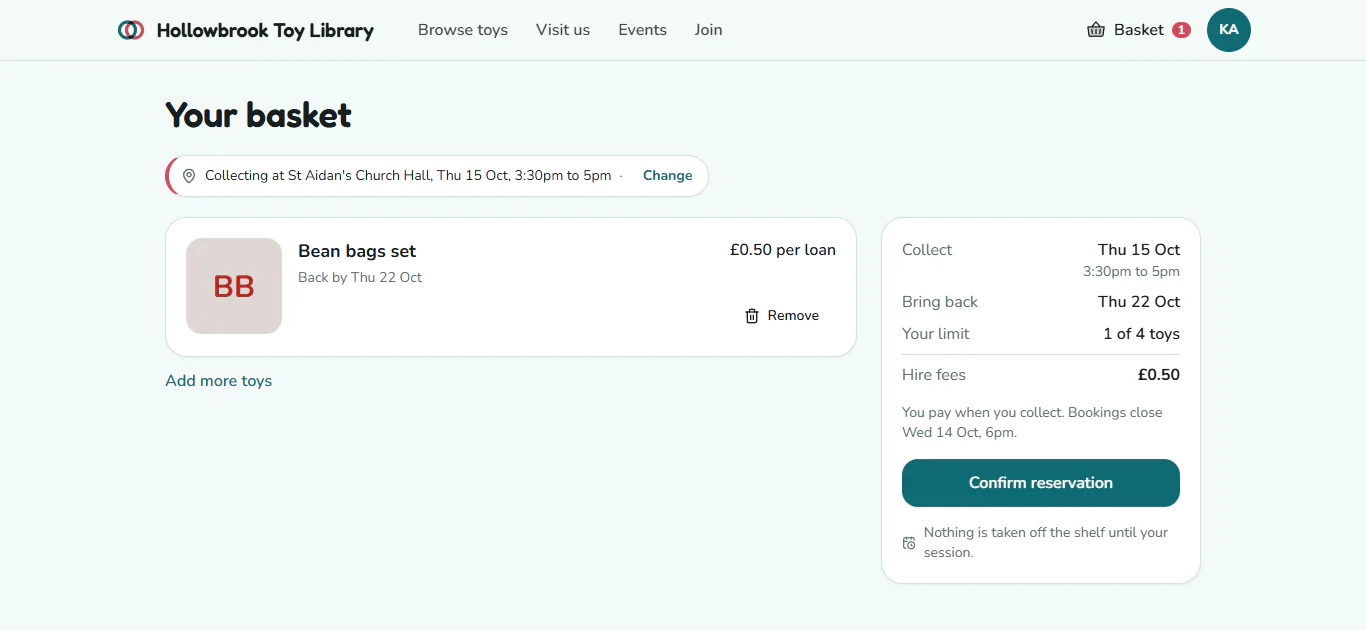1366x630 pixels.
Task: Click the collecting at St Aidan's text
Action: 408,176
